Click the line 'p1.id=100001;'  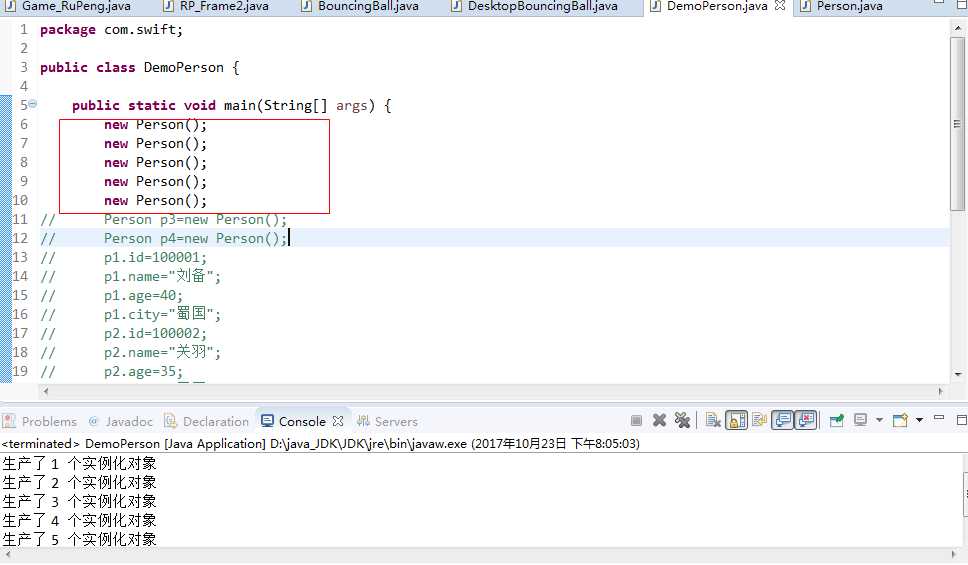(155, 257)
